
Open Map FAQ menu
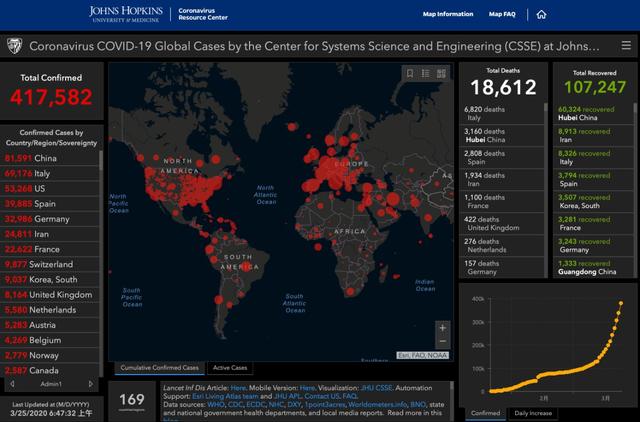502,14
